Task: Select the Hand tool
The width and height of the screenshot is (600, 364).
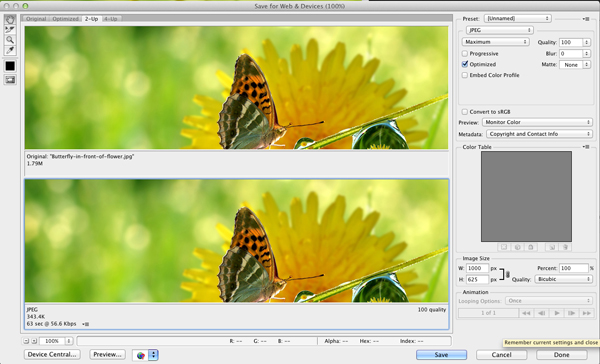Action: tap(10, 19)
